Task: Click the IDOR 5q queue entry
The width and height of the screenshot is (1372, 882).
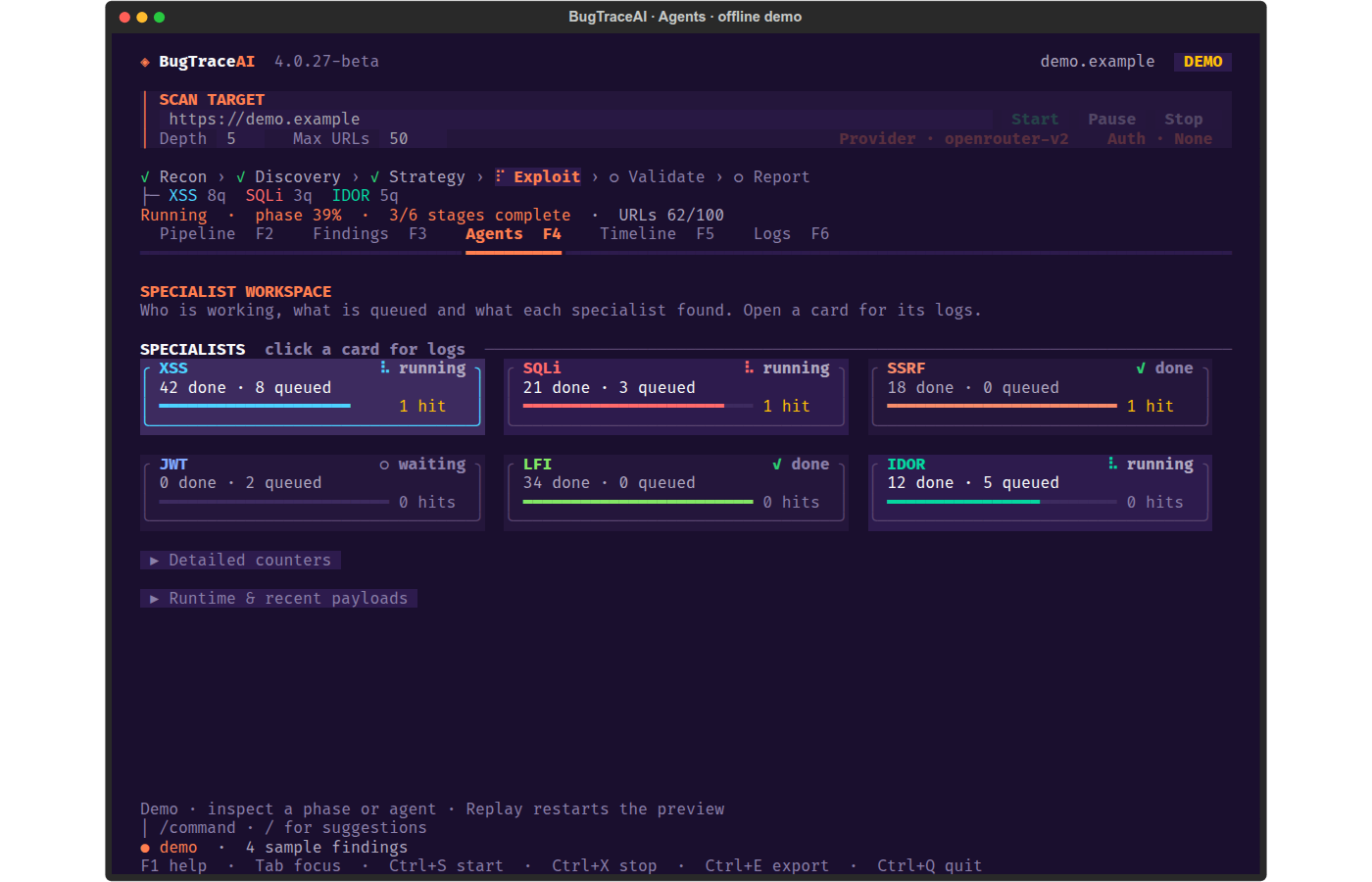Action: click(366, 196)
